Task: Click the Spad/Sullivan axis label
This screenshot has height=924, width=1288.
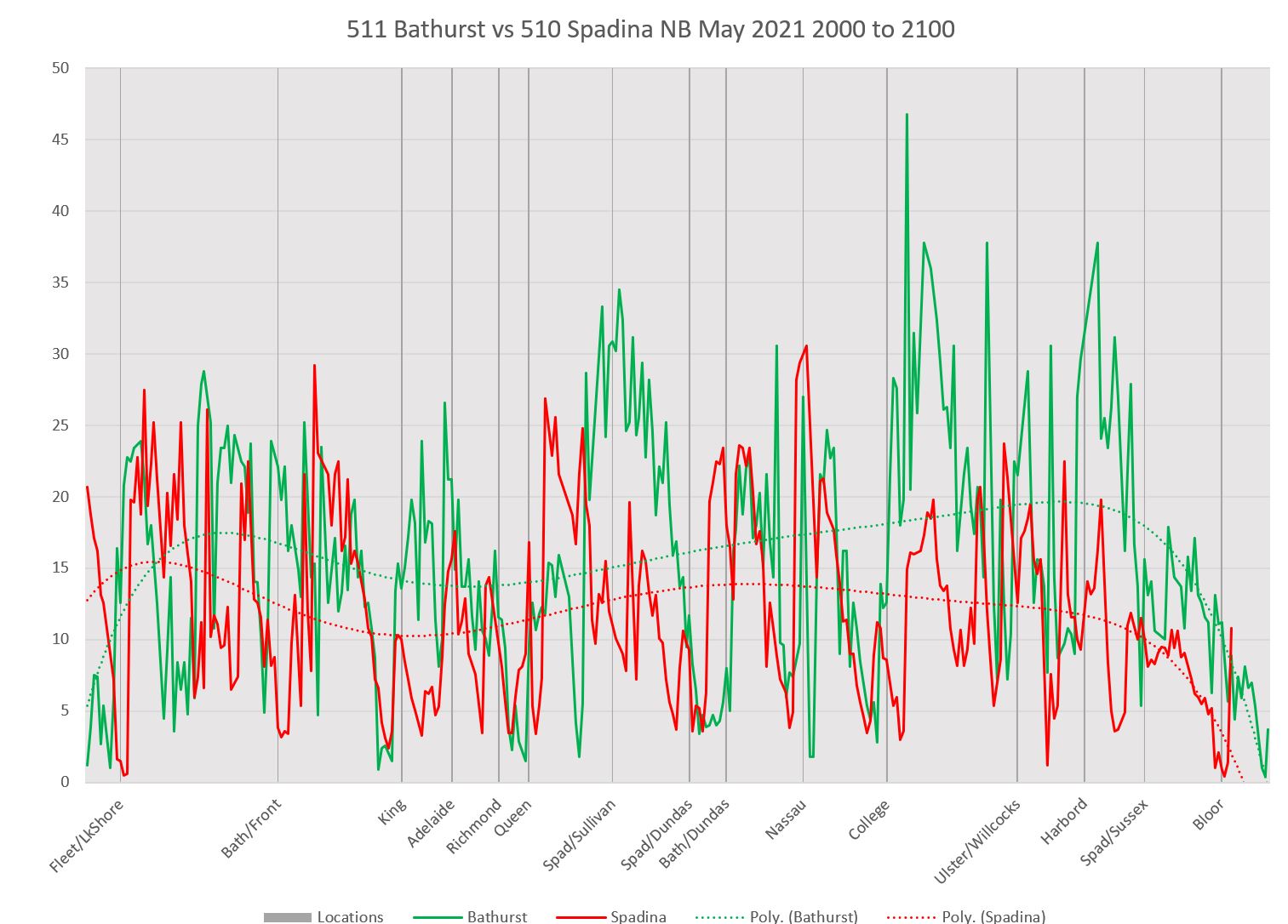Action: pos(579,834)
